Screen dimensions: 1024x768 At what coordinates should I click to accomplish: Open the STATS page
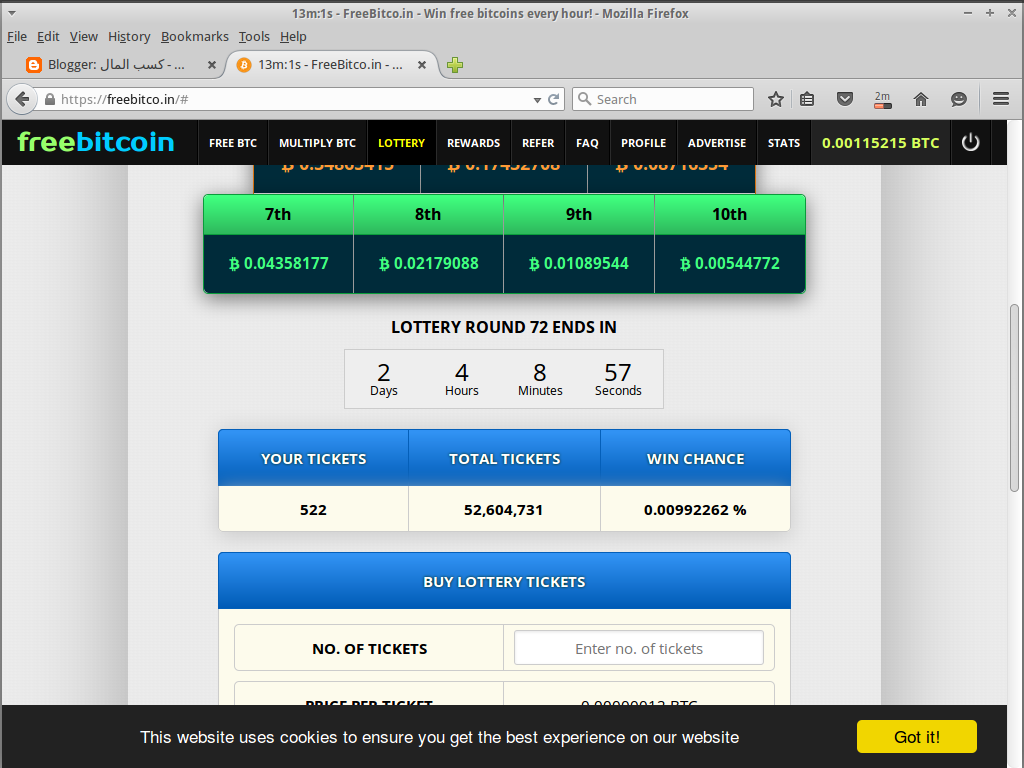(x=784, y=142)
